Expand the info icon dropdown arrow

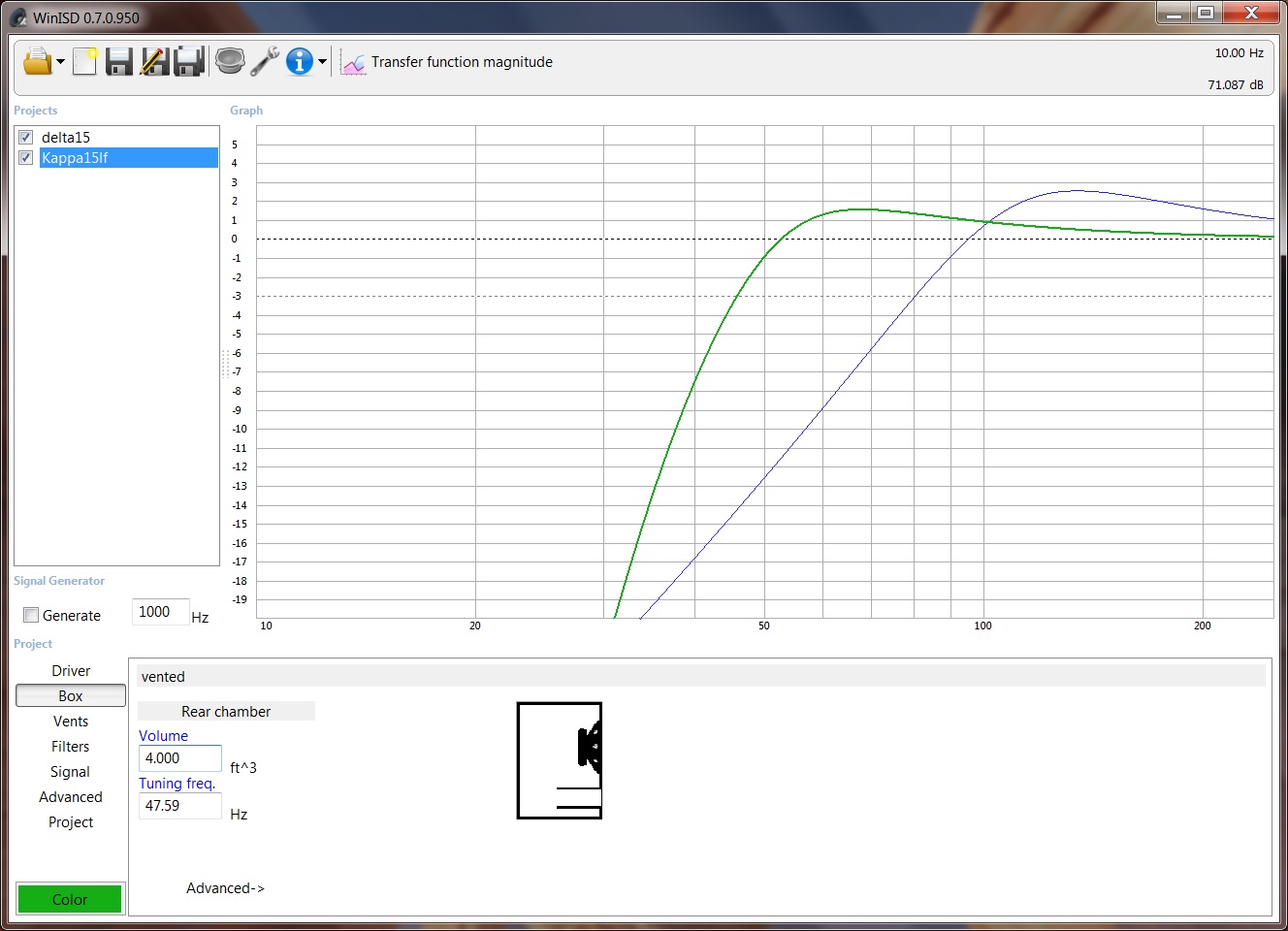click(x=322, y=62)
